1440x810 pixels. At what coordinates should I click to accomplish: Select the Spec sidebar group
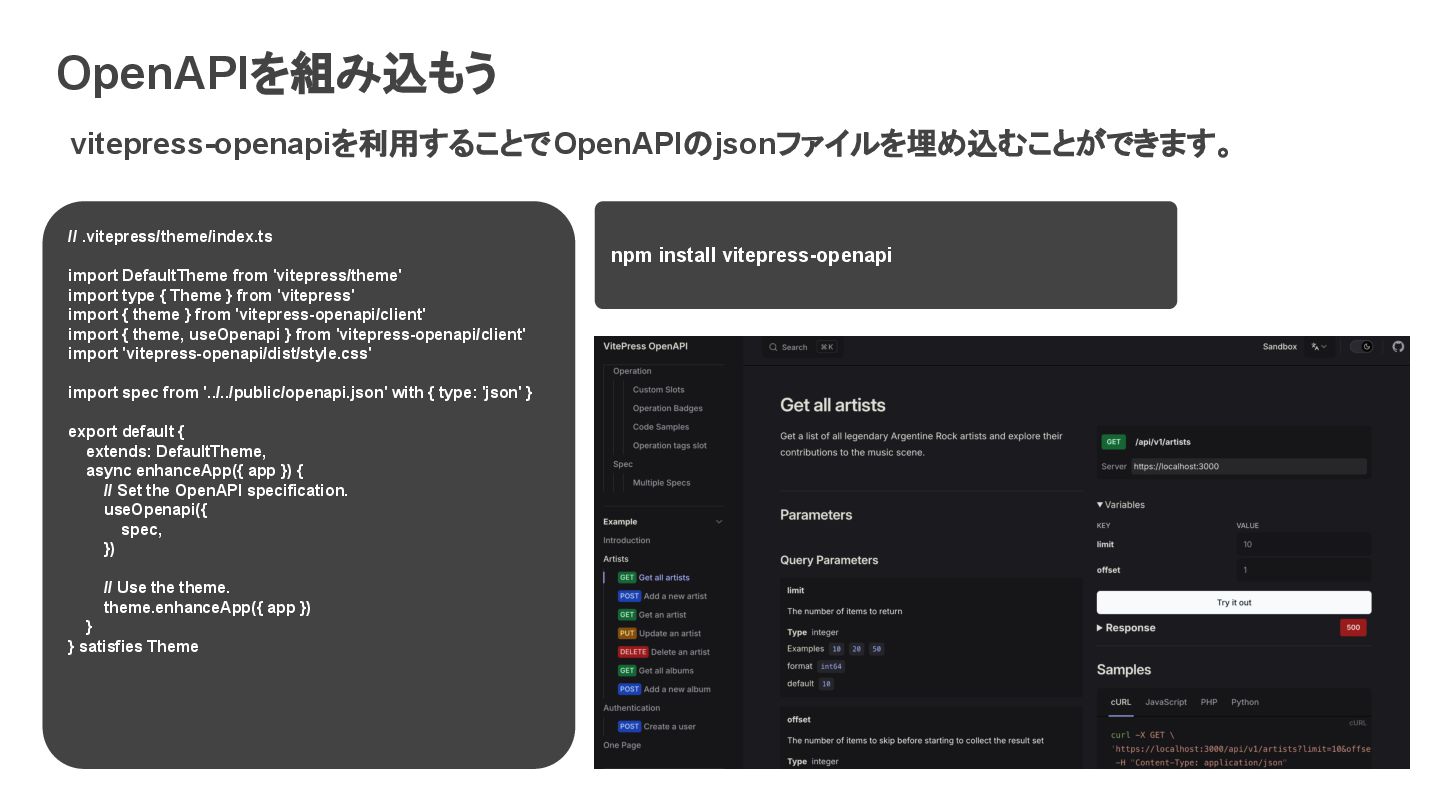click(x=622, y=464)
